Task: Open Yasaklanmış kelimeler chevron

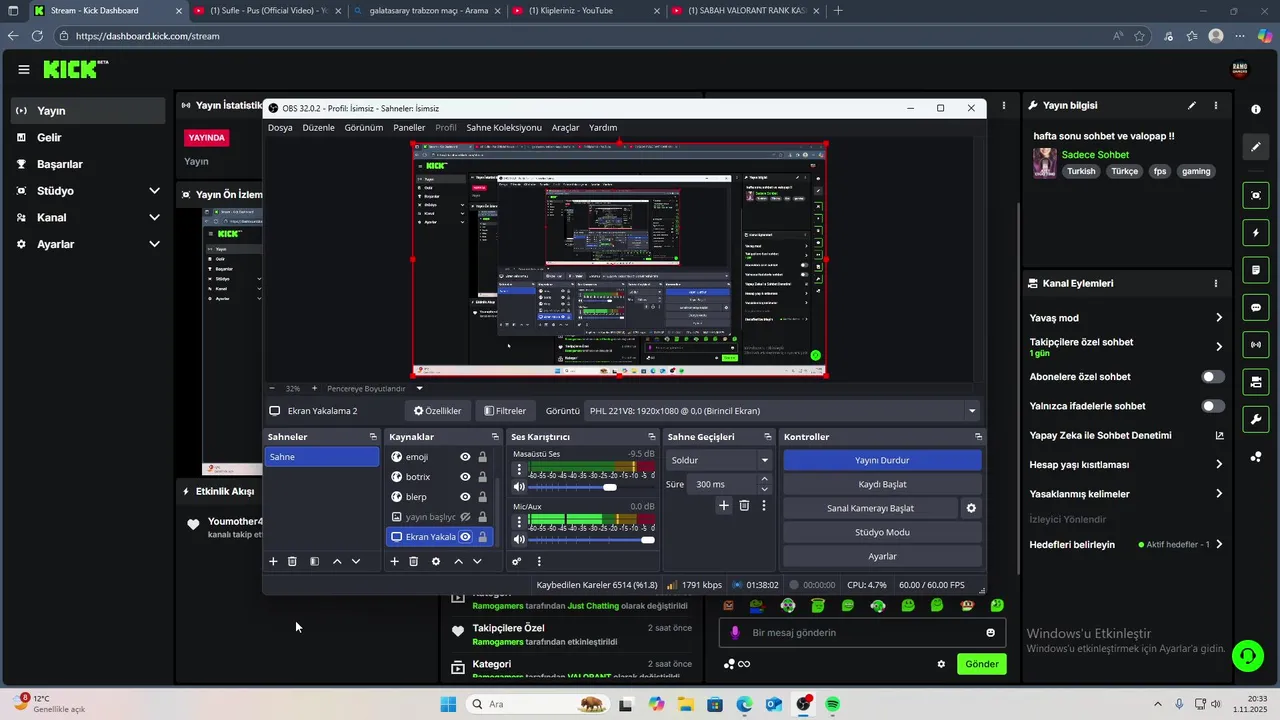Action: coord(1219,494)
